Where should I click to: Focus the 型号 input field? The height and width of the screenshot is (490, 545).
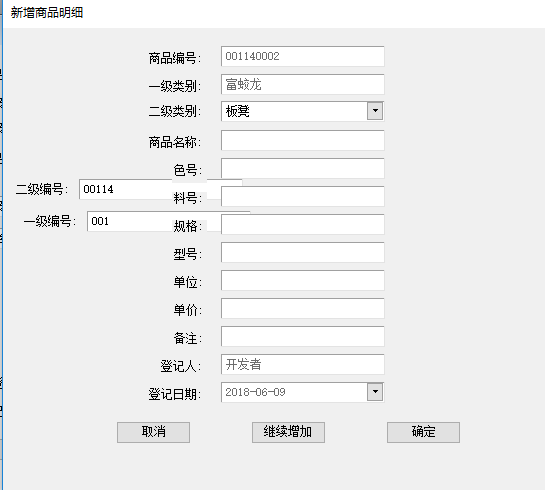point(302,252)
